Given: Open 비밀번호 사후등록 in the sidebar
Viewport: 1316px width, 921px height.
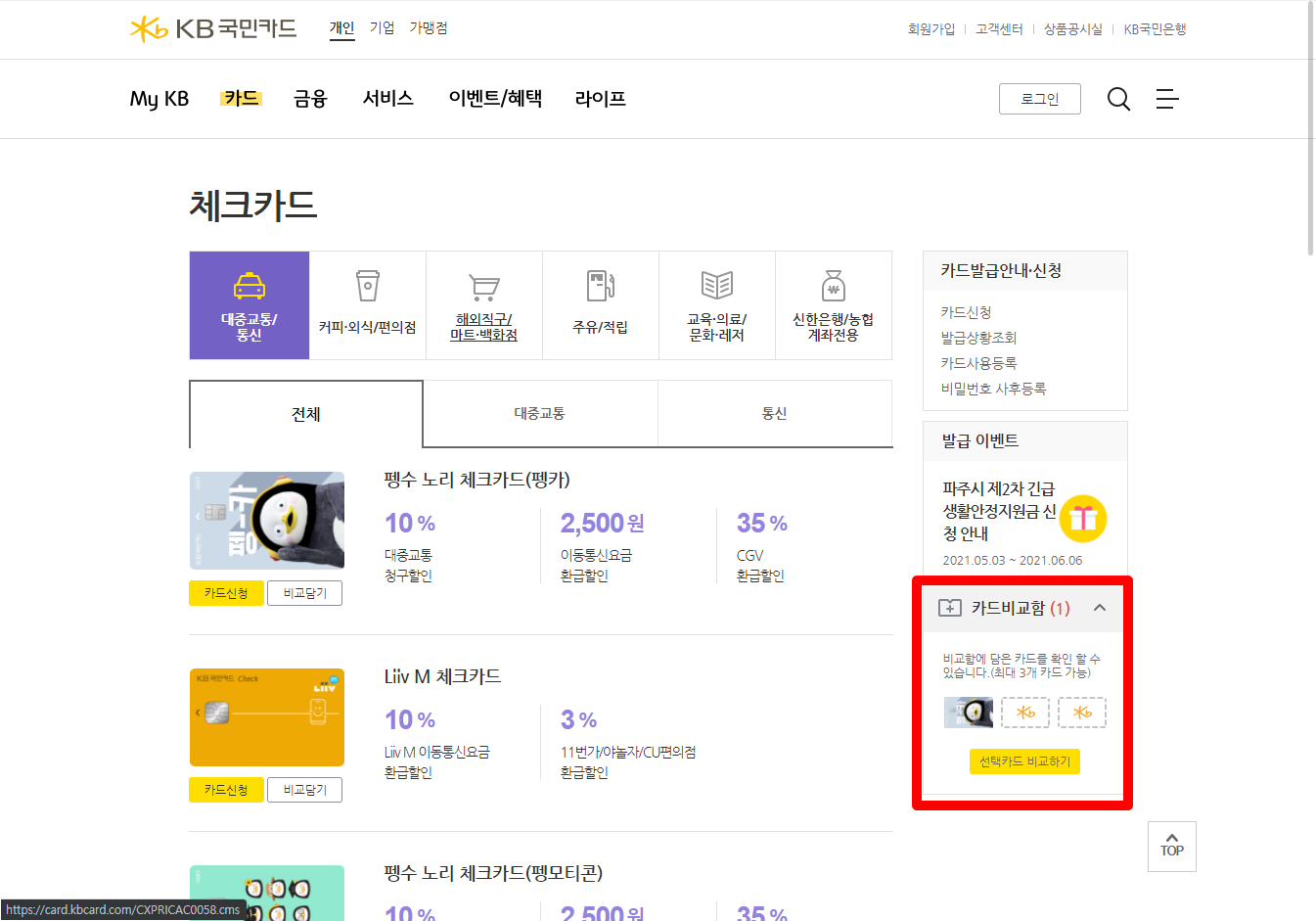Looking at the screenshot, I should 993,389.
